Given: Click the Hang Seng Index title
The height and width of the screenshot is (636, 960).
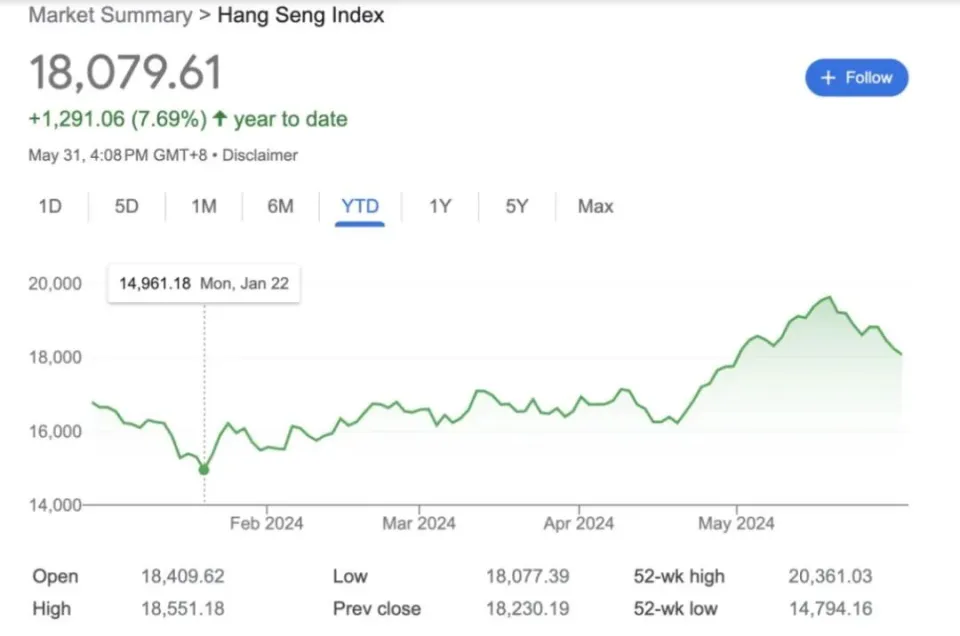Looking at the screenshot, I should [x=300, y=15].
